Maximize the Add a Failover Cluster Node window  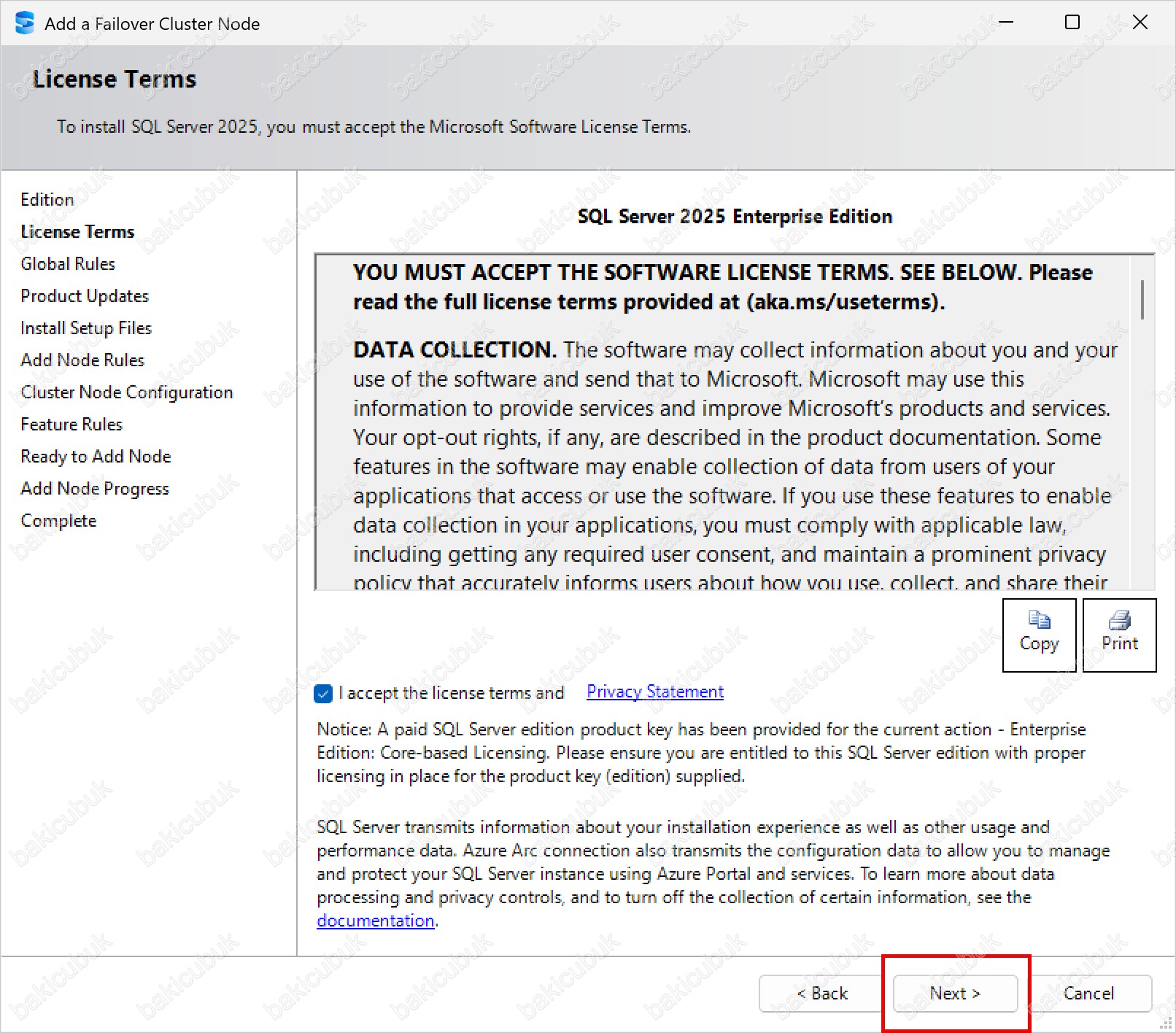coord(1072,23)
